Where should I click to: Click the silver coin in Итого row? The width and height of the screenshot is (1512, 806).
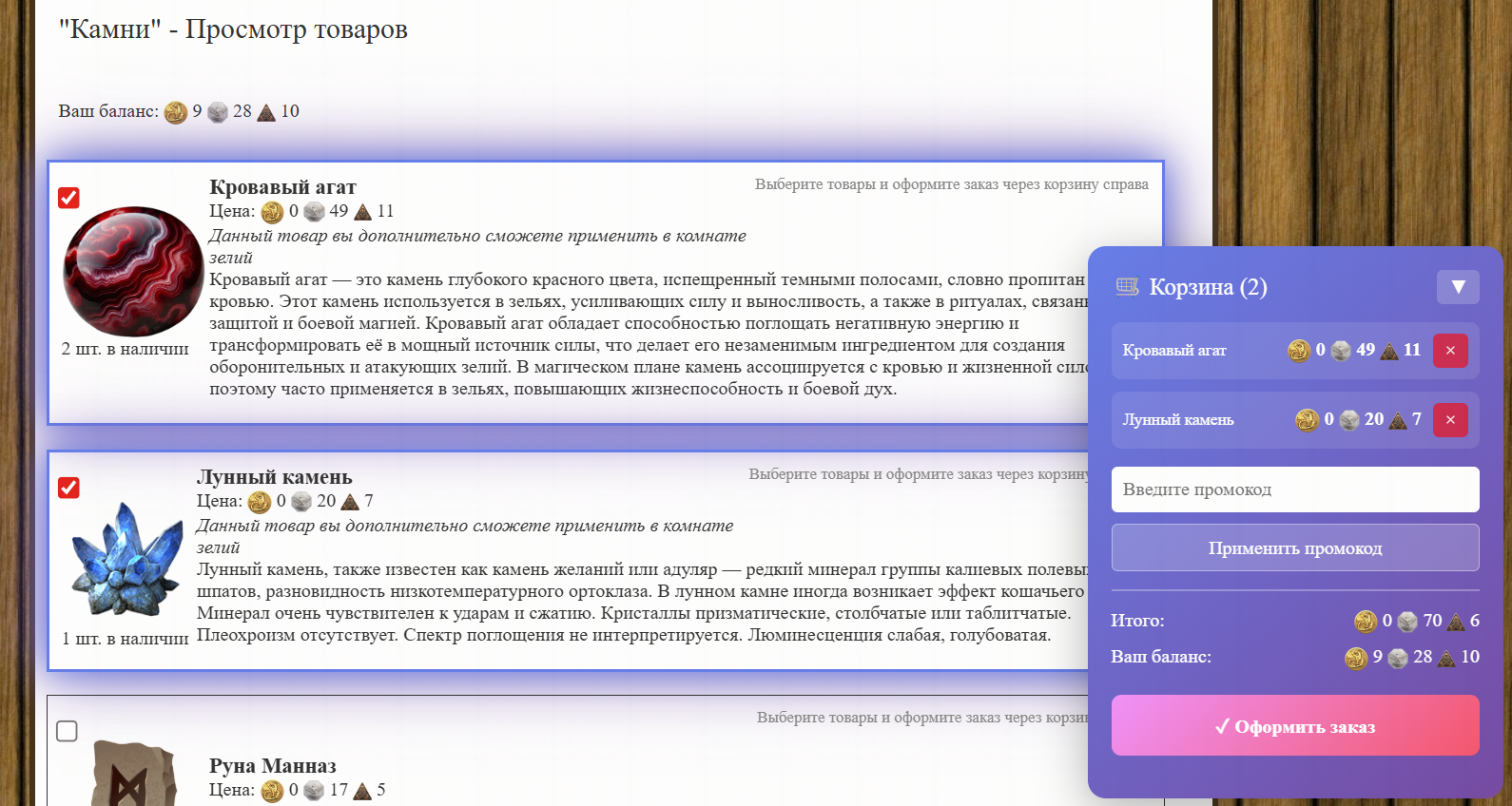1408,622
